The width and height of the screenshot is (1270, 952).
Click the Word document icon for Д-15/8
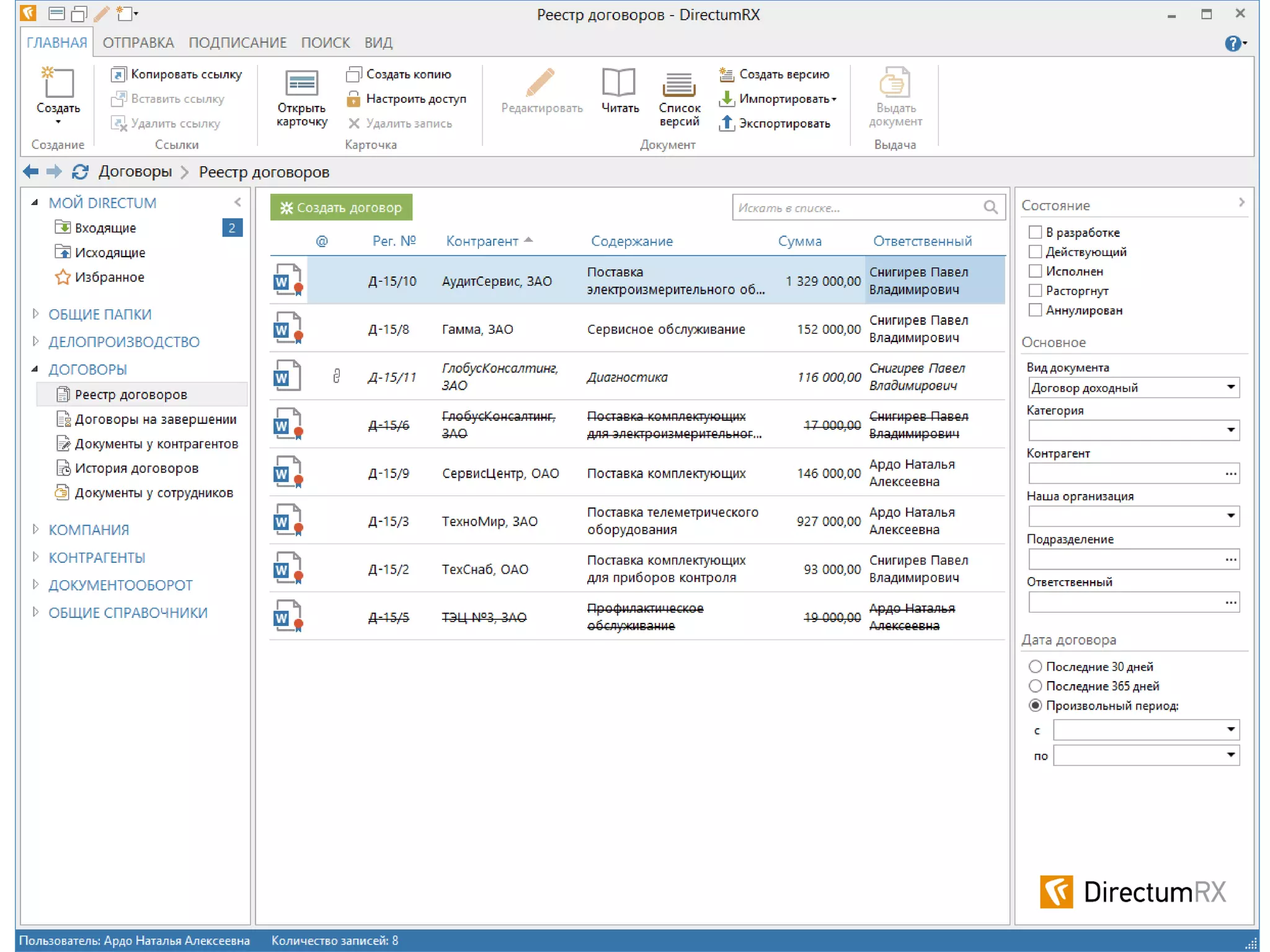(x=287, y=328)
